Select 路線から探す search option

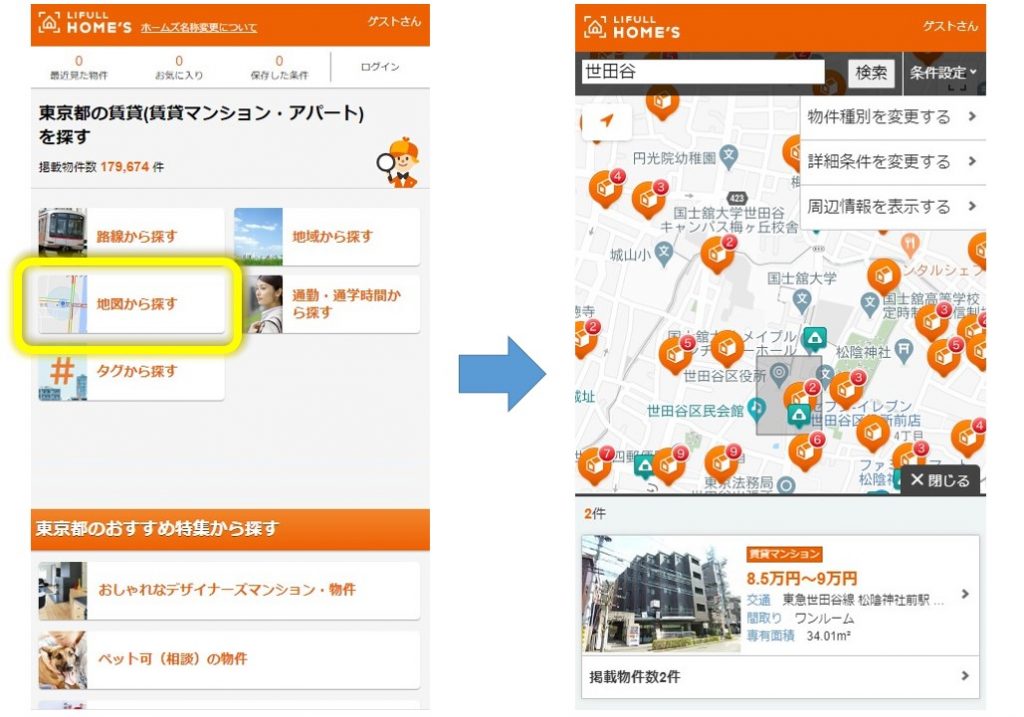[131, 236]
